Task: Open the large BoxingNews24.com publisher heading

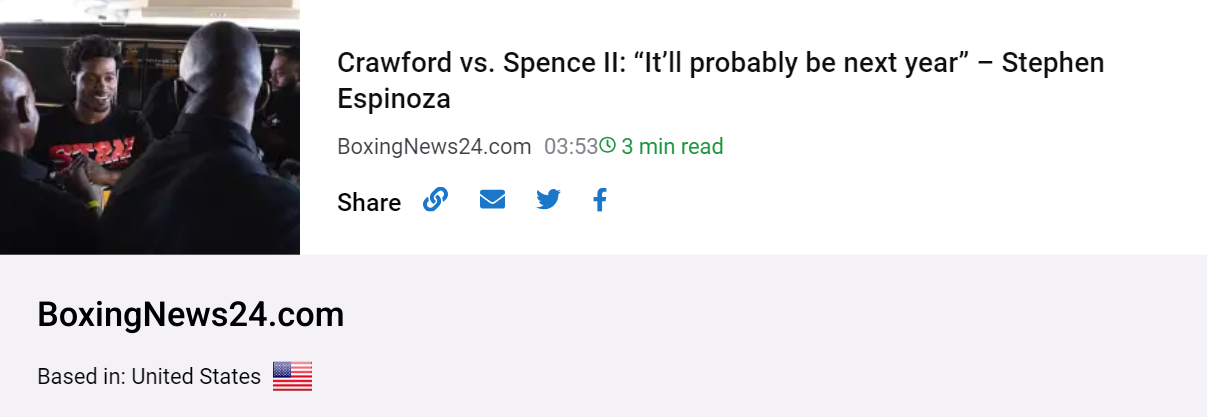Action: point(190,315)
